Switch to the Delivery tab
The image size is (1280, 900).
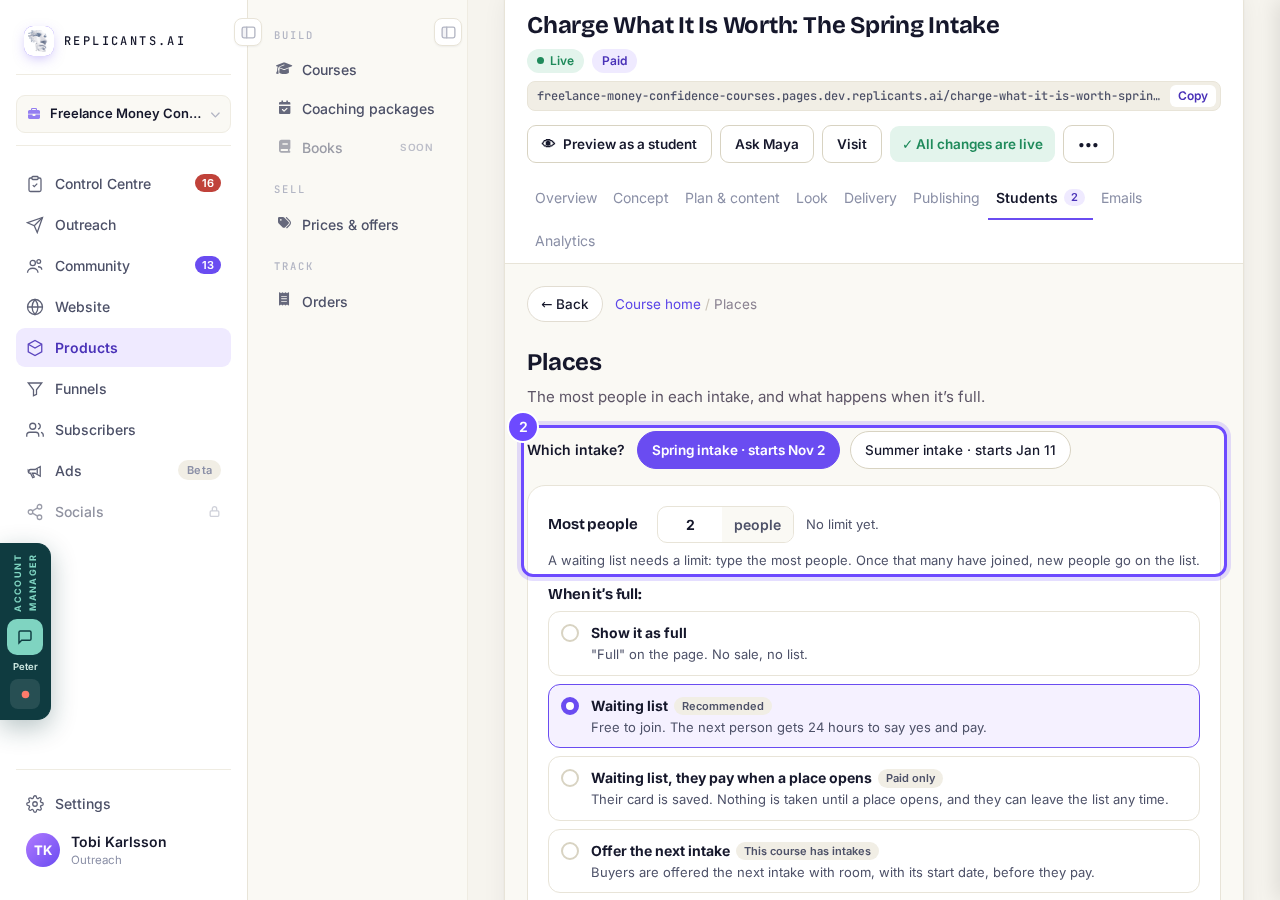pyautogui.click(x=870, y=198)
